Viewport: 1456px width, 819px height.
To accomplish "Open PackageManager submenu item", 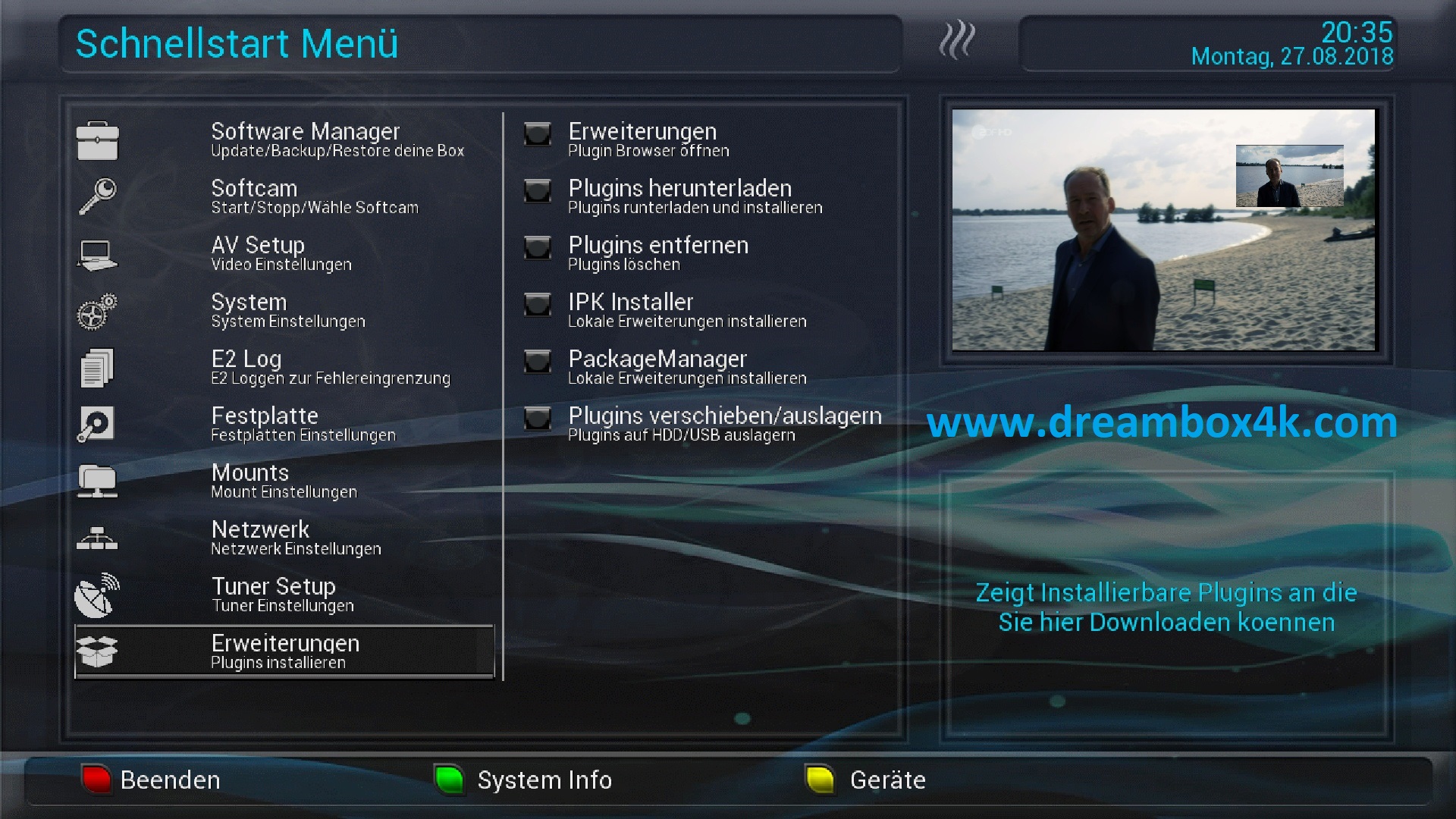I will pos(703,368).
